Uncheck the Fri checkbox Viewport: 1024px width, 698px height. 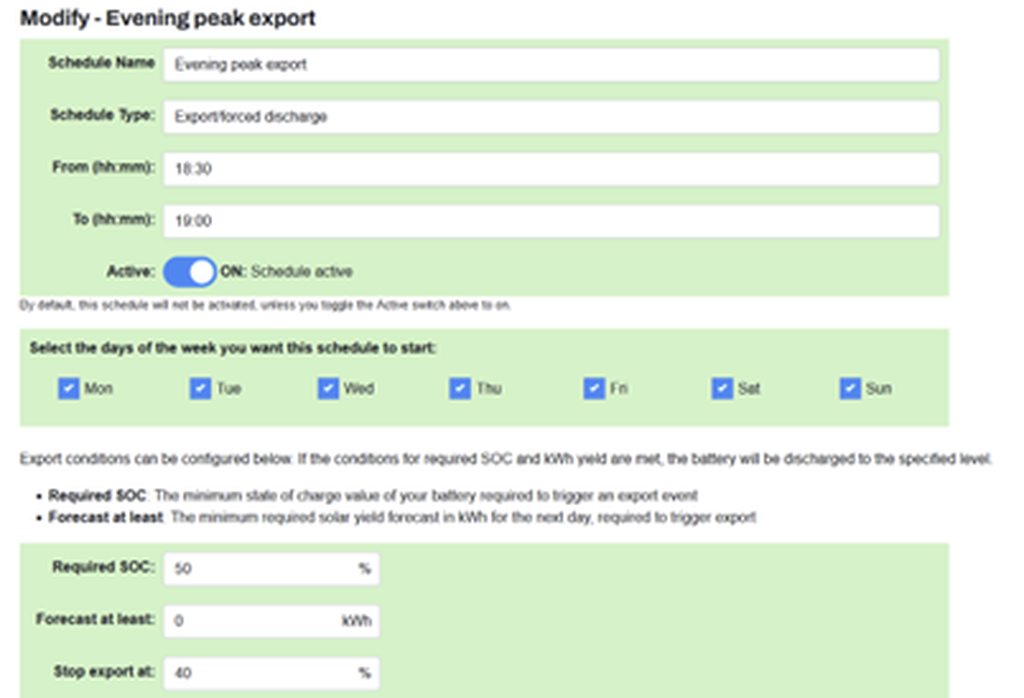tap(594, 388)
